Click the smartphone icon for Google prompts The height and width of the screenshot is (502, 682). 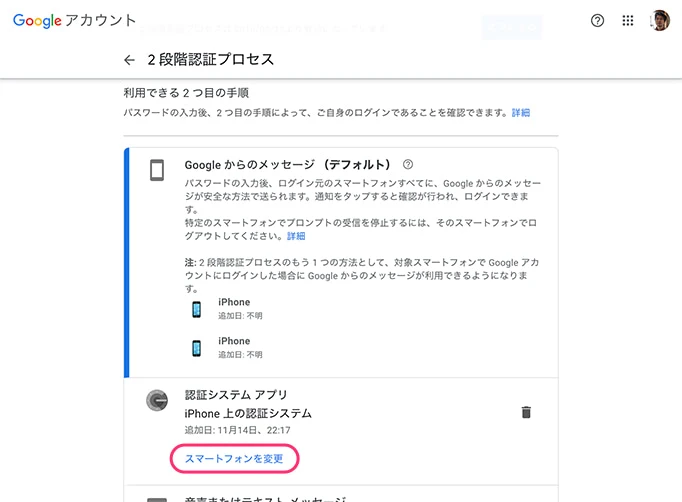click(156, 169)
